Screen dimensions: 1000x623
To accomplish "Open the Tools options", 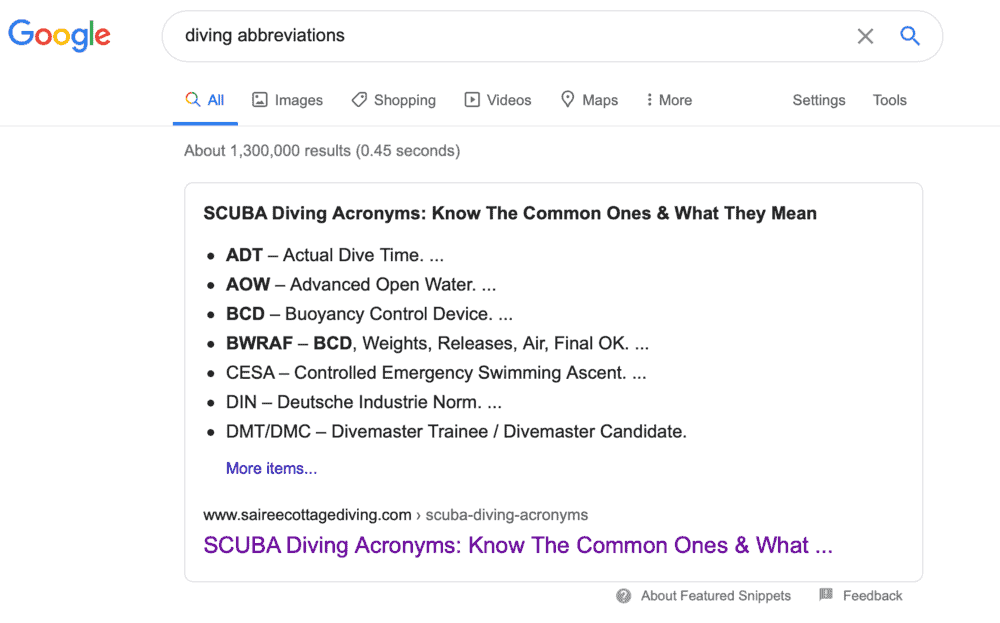I will click(889, 100).
